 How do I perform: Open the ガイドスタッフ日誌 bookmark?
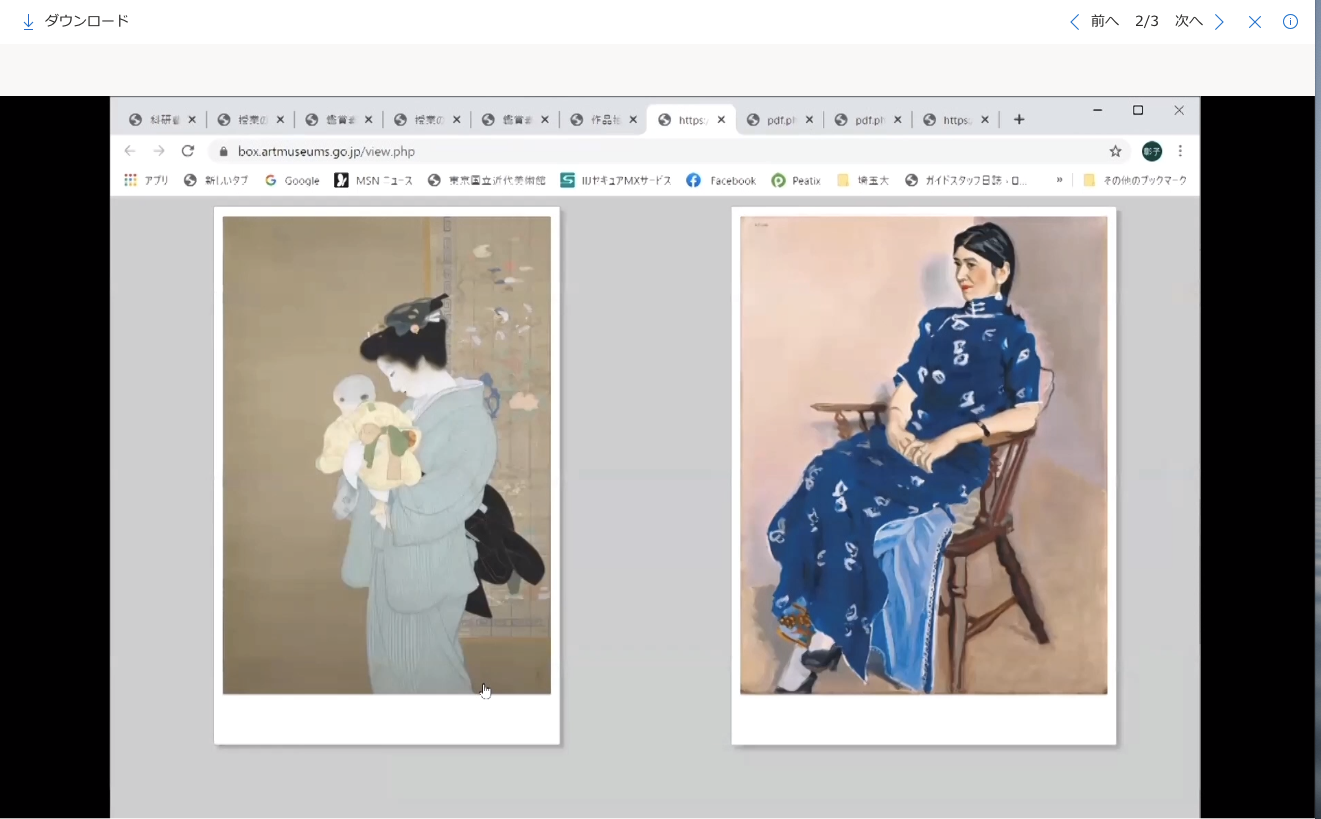966,181
